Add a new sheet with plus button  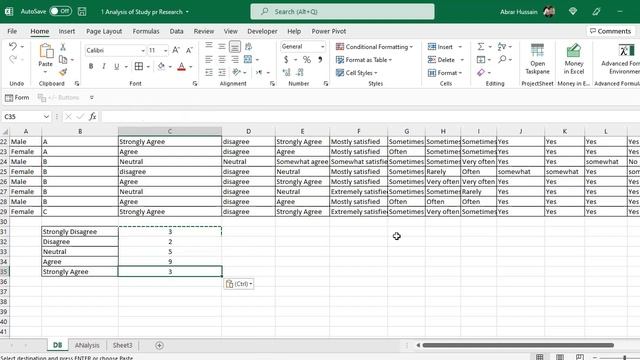(159, 345)
